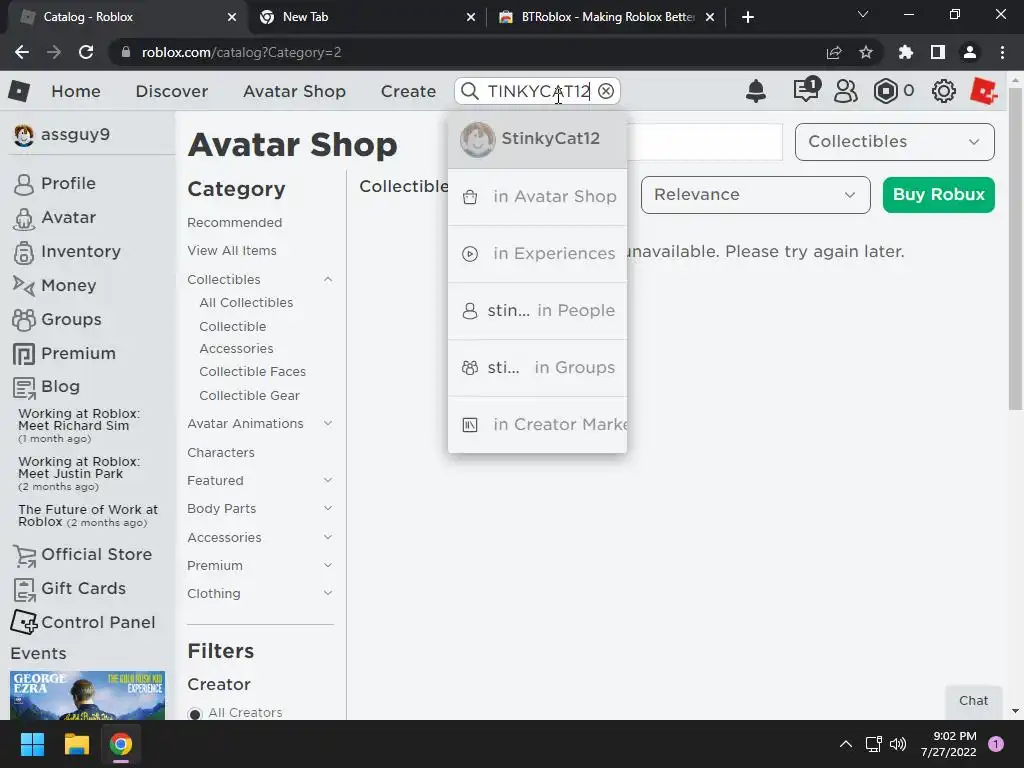
Task: Click the Blog sidebar icon
Action: 24,387
